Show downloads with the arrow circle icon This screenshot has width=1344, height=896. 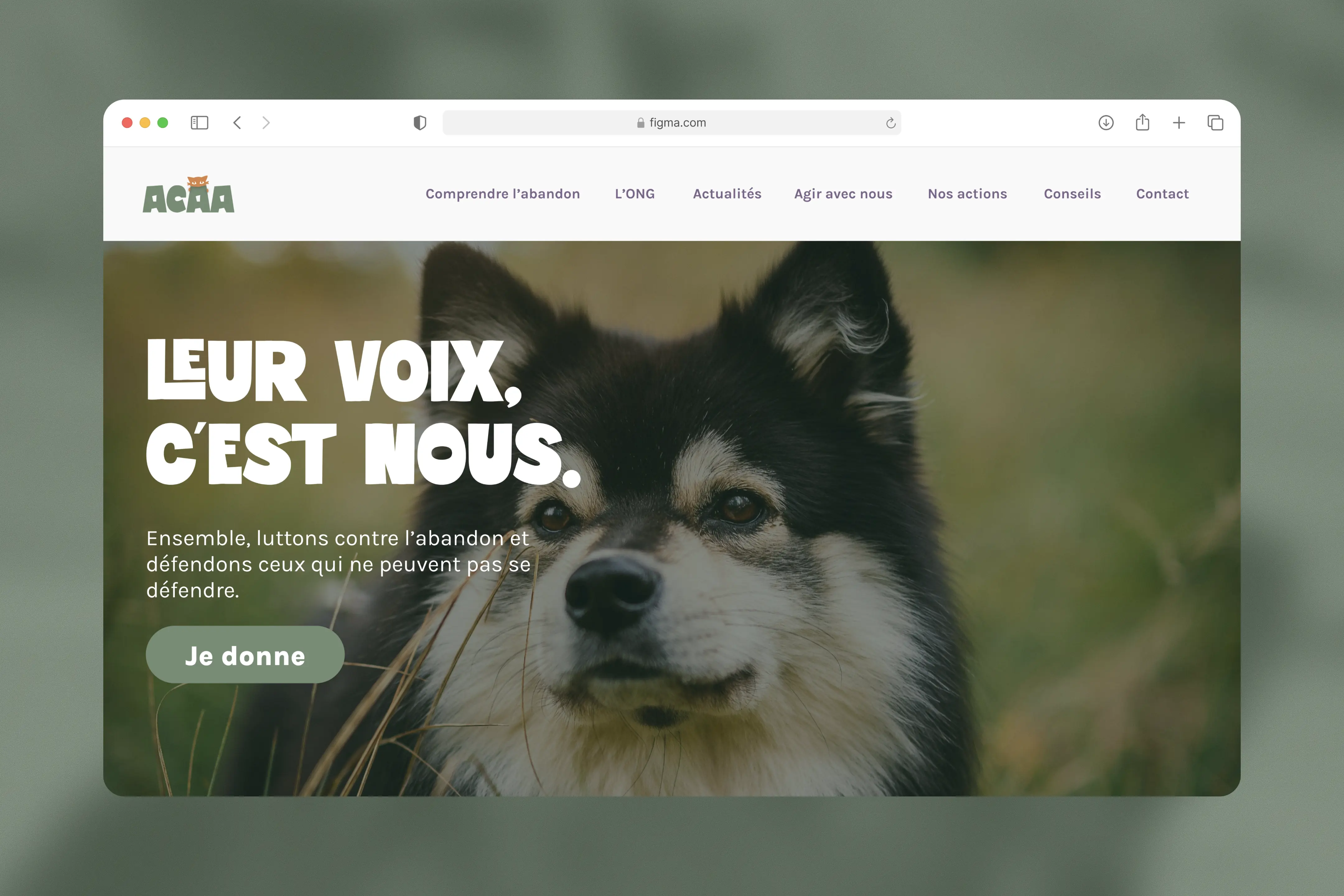pyautogui.click(x=1106, y=123)
